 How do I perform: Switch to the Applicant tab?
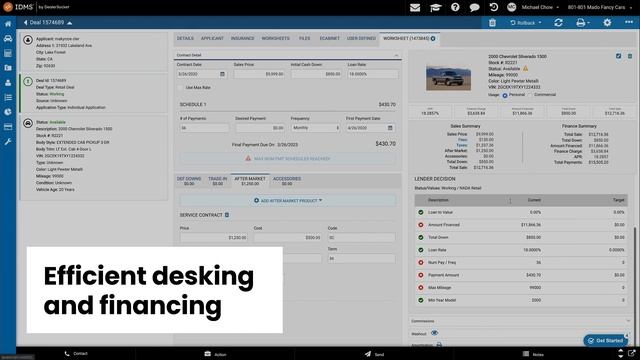pos(212,38)
